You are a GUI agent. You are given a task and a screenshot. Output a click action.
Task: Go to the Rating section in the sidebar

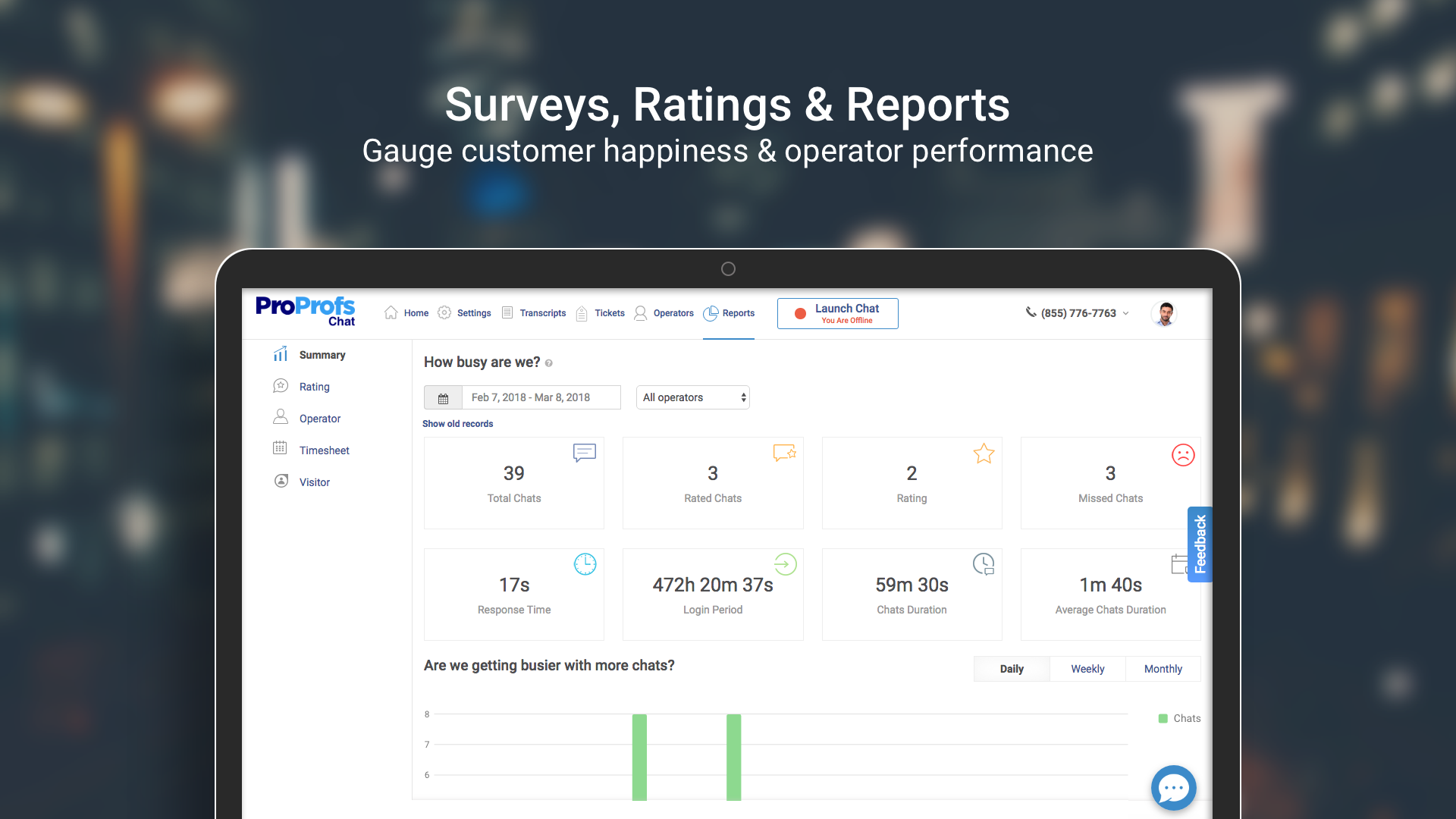tap(314, 386)
